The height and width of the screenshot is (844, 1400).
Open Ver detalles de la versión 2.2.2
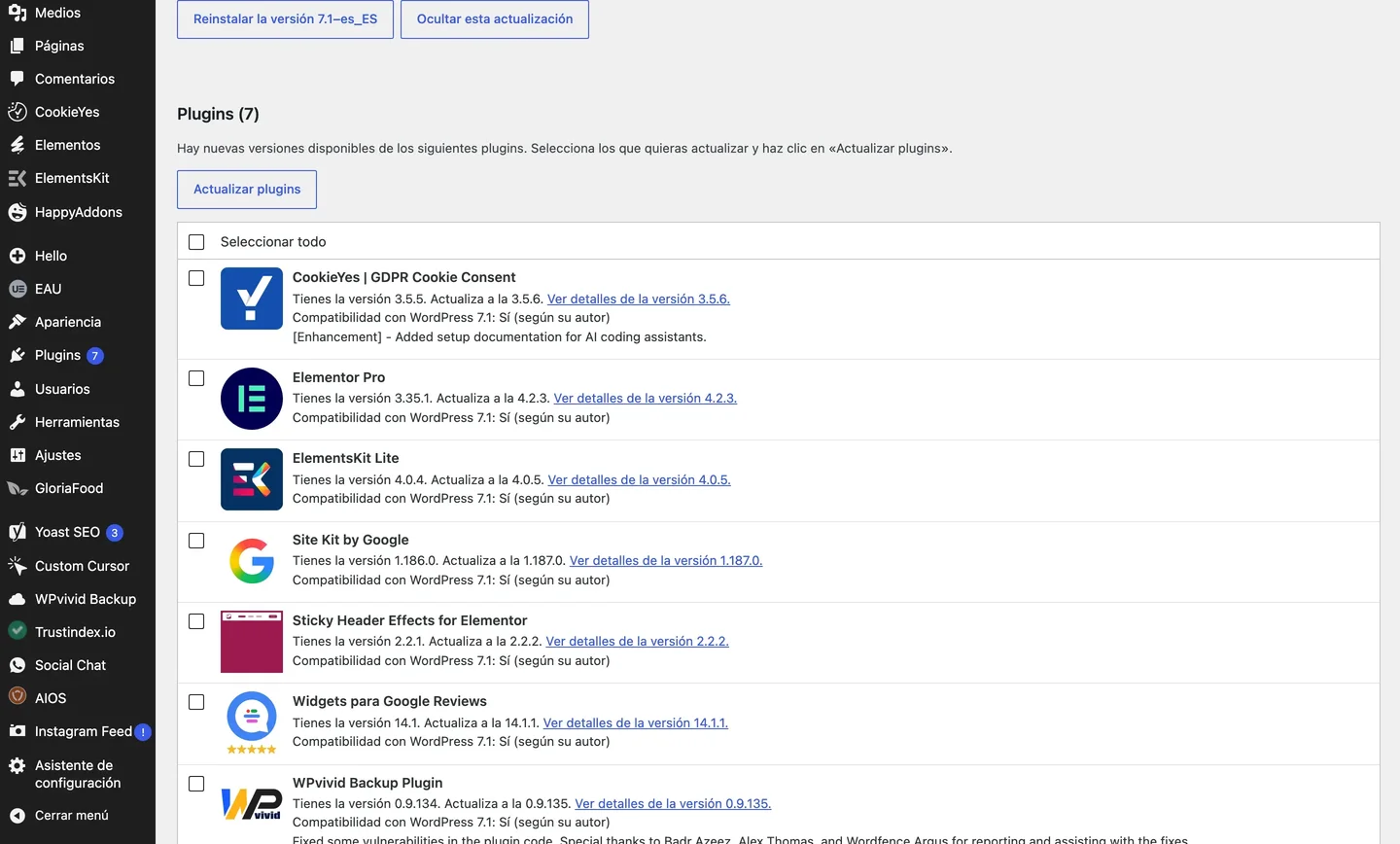tap(638, 642)
